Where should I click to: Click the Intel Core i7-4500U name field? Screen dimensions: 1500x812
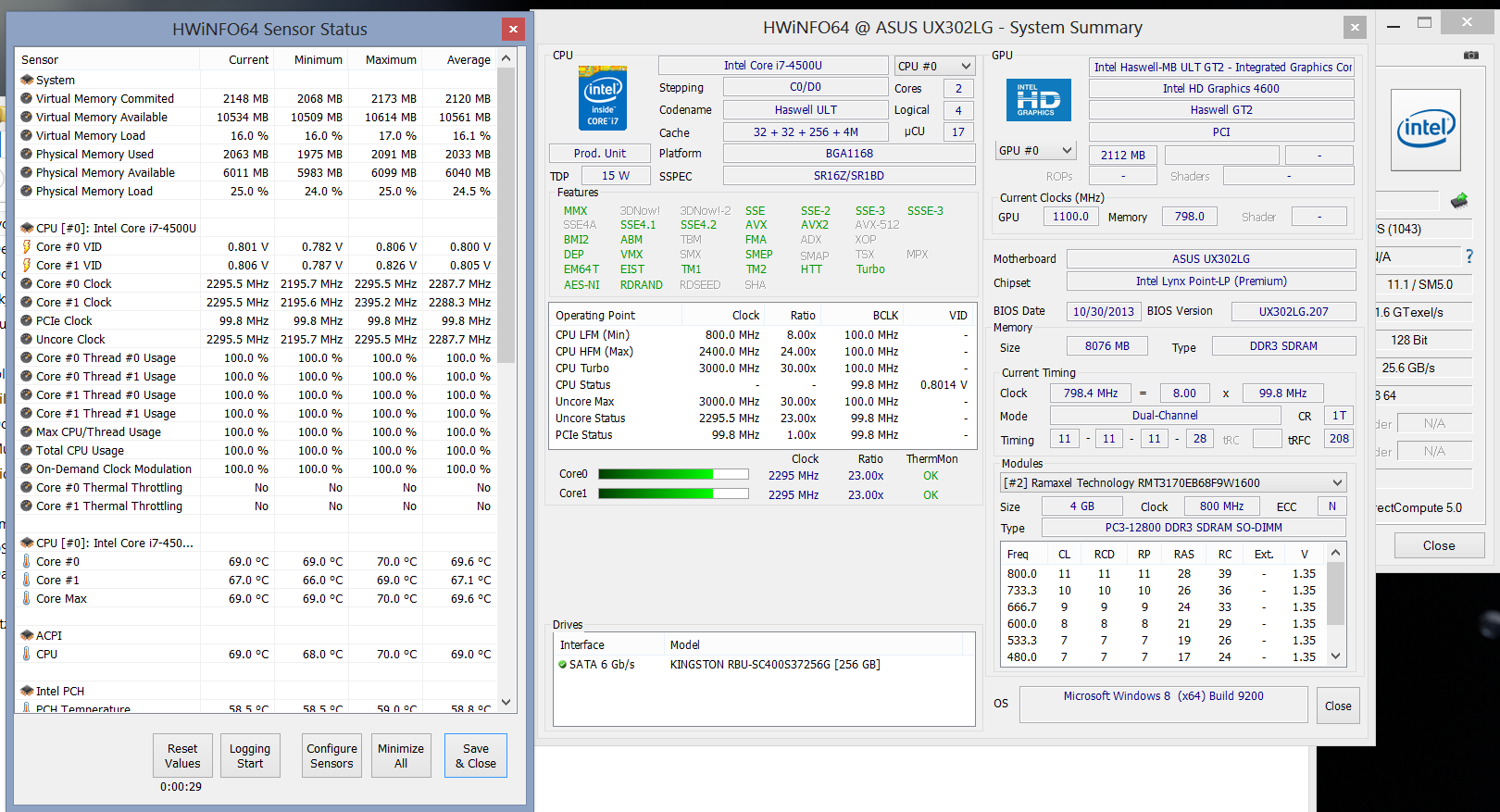tap(773, 66)
